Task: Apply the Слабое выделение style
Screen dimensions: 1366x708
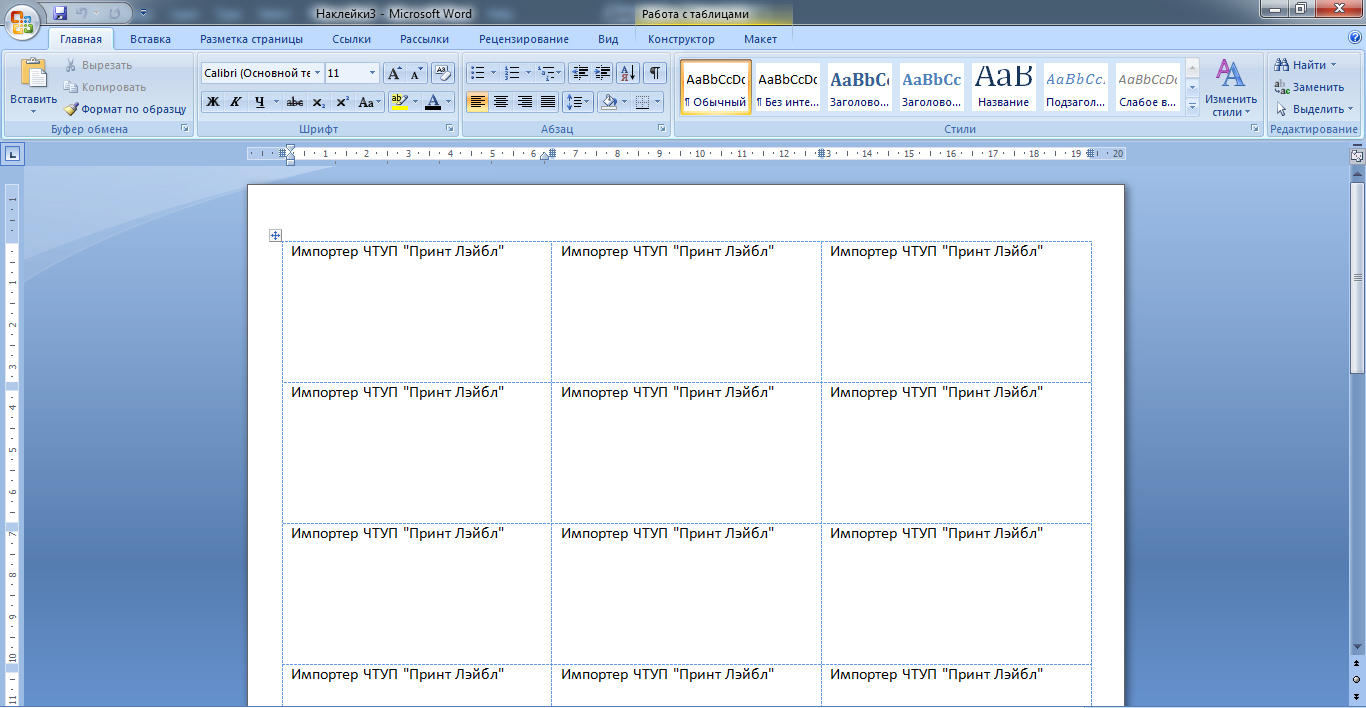Action: click(1147, 87)
